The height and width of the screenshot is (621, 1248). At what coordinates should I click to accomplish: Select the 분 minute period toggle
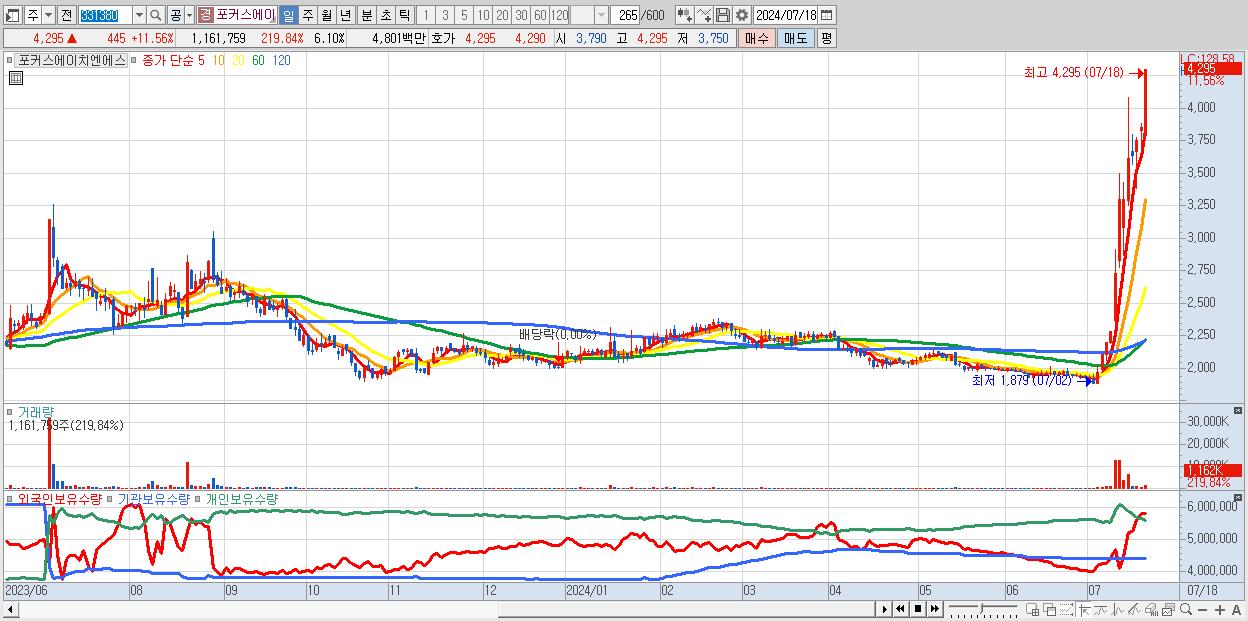[x=366, y=15]
